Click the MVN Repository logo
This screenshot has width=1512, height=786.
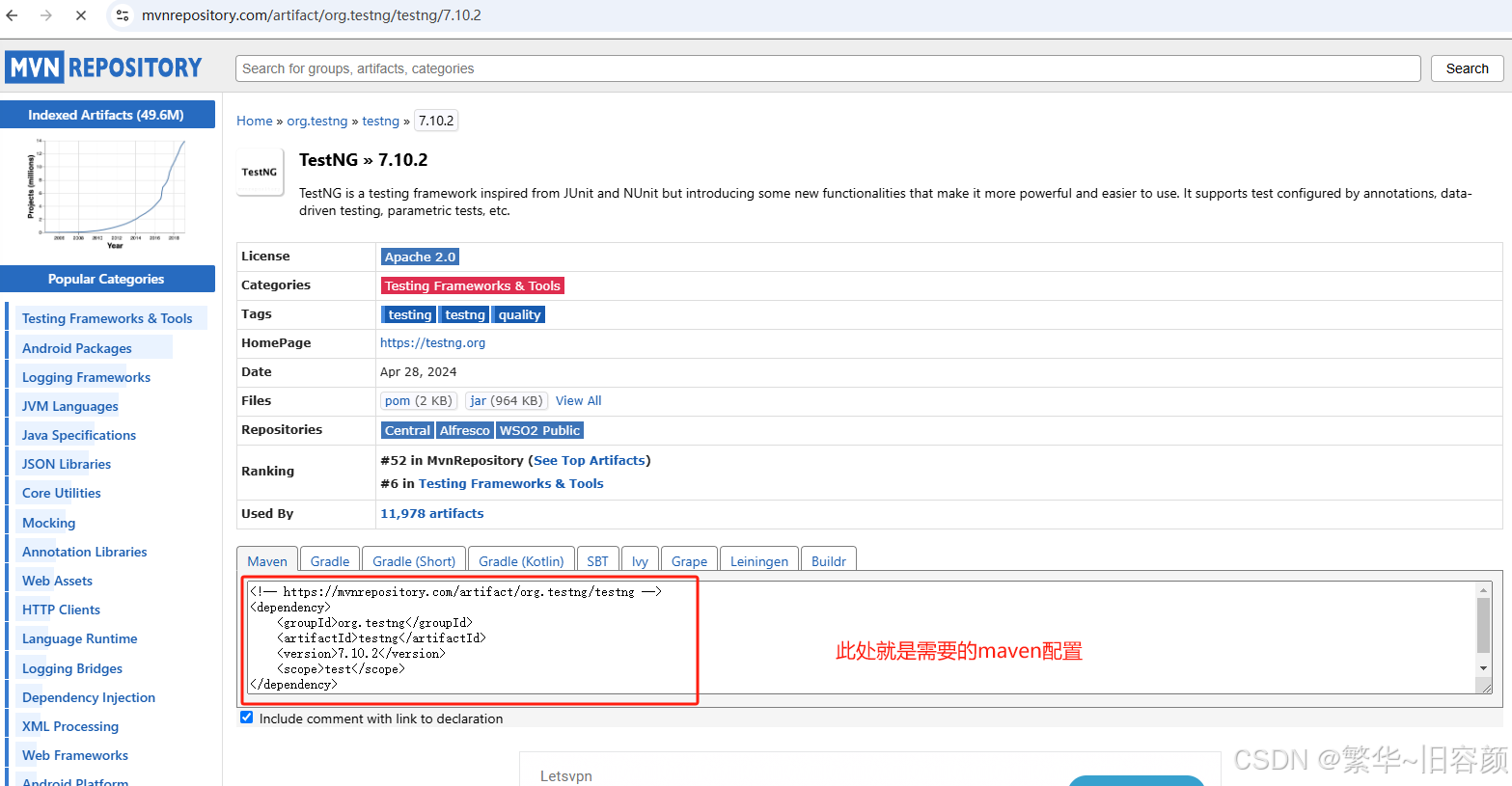(x=103, y=67)
